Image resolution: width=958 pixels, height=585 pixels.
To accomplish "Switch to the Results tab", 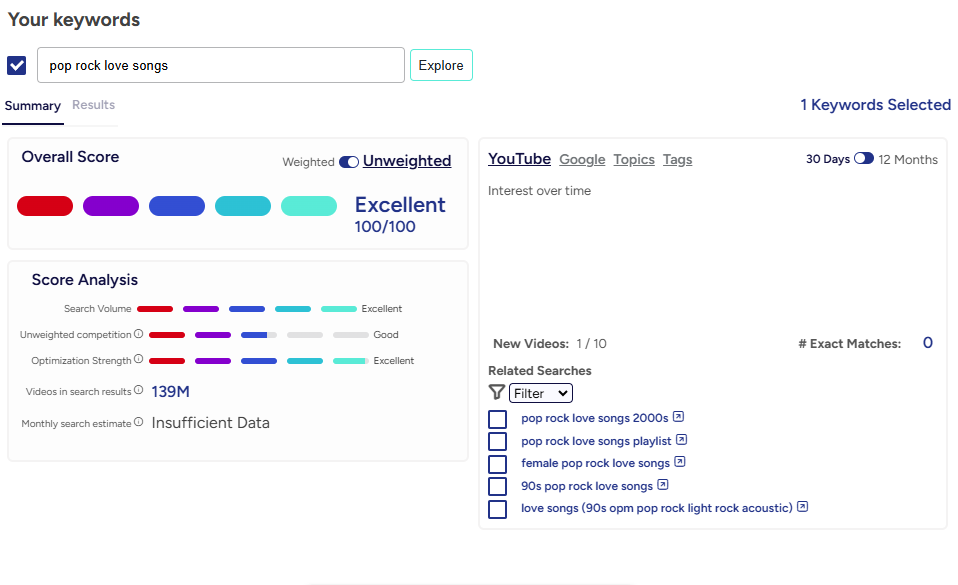I will (x=93, y=105).
